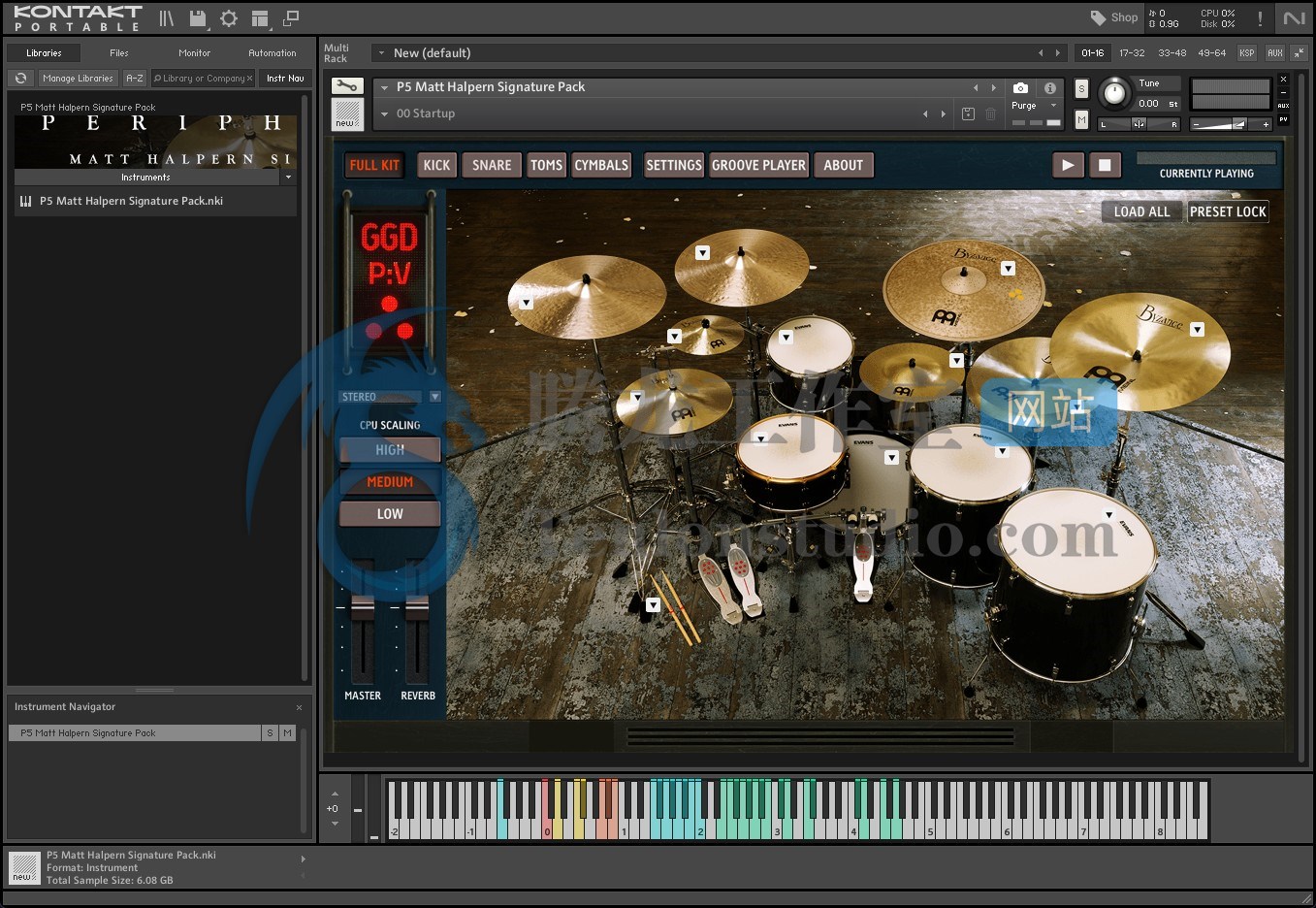The width and height of the screenshot is (1316, 908).
Task: Open dropdown on the drumsticks
Action: [654, 605]
